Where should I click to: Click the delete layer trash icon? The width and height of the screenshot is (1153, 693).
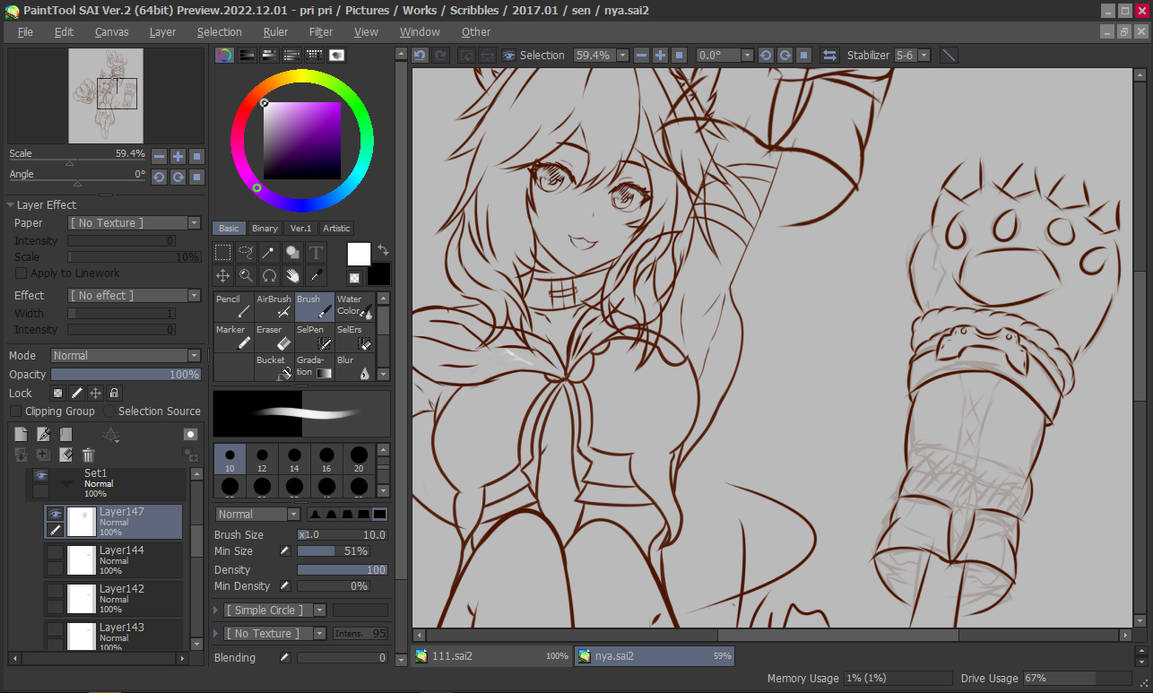pos(88,455)
